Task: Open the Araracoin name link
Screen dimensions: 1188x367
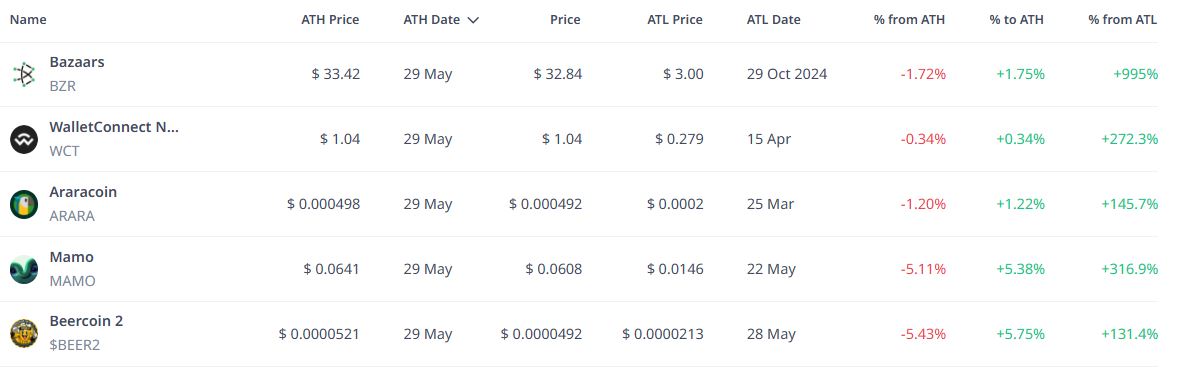Action: (83, 192)
